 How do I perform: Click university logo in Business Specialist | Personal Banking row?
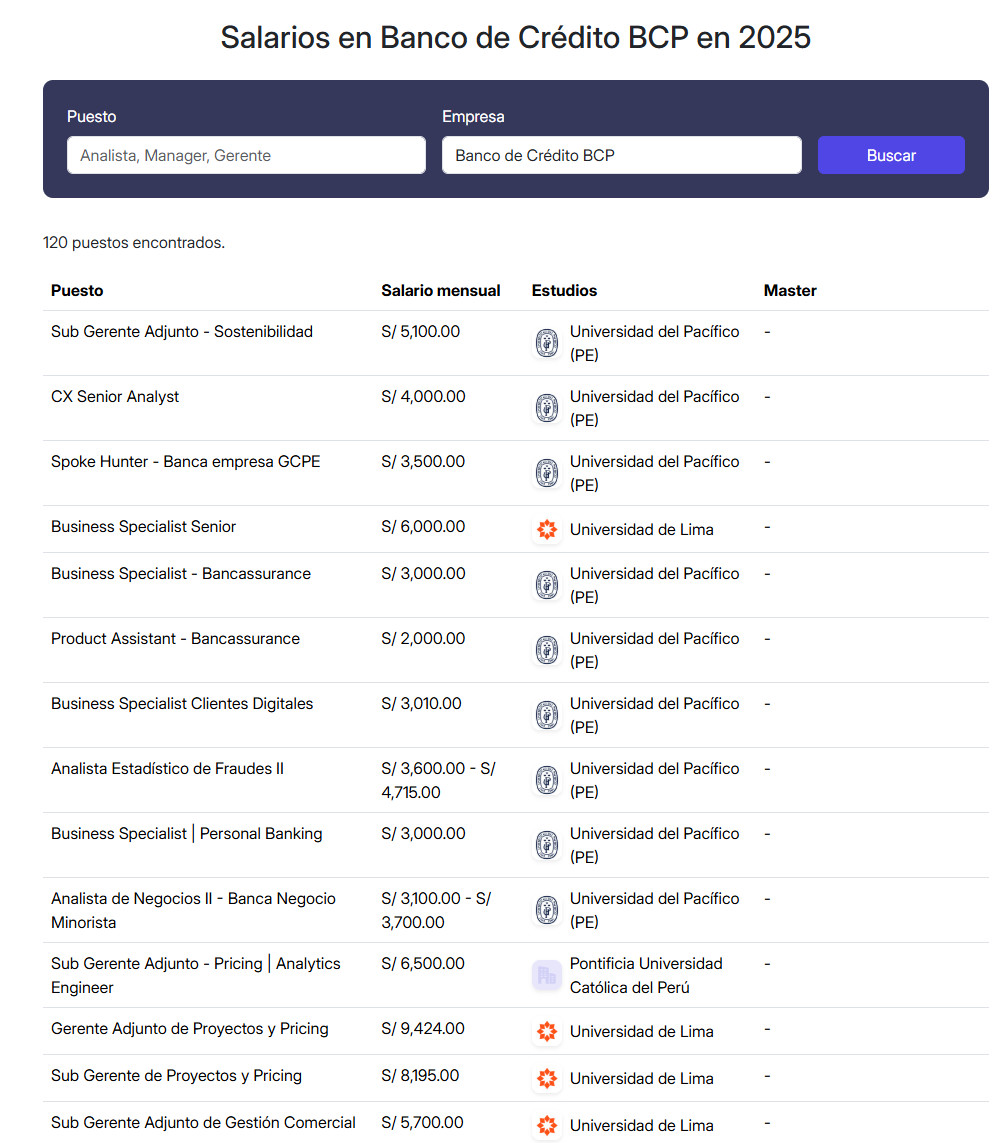tap(547, 846)
